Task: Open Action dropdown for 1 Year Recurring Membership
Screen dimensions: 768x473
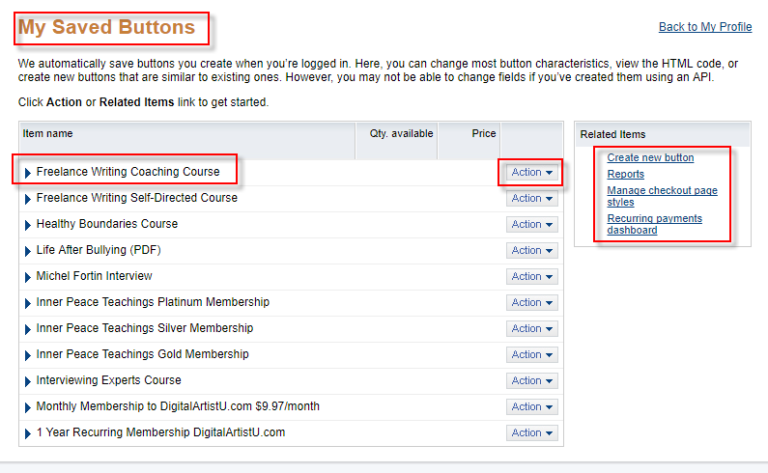Action: click(x=532, y=432)
